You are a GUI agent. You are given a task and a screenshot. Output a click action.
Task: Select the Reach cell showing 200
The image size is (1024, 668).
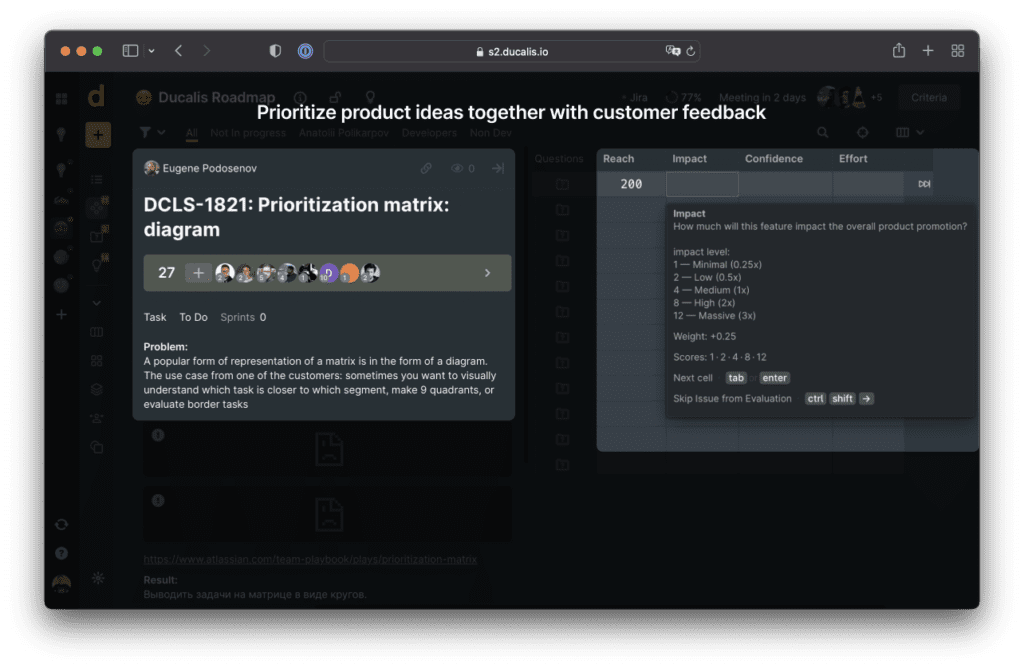point(631,184)
